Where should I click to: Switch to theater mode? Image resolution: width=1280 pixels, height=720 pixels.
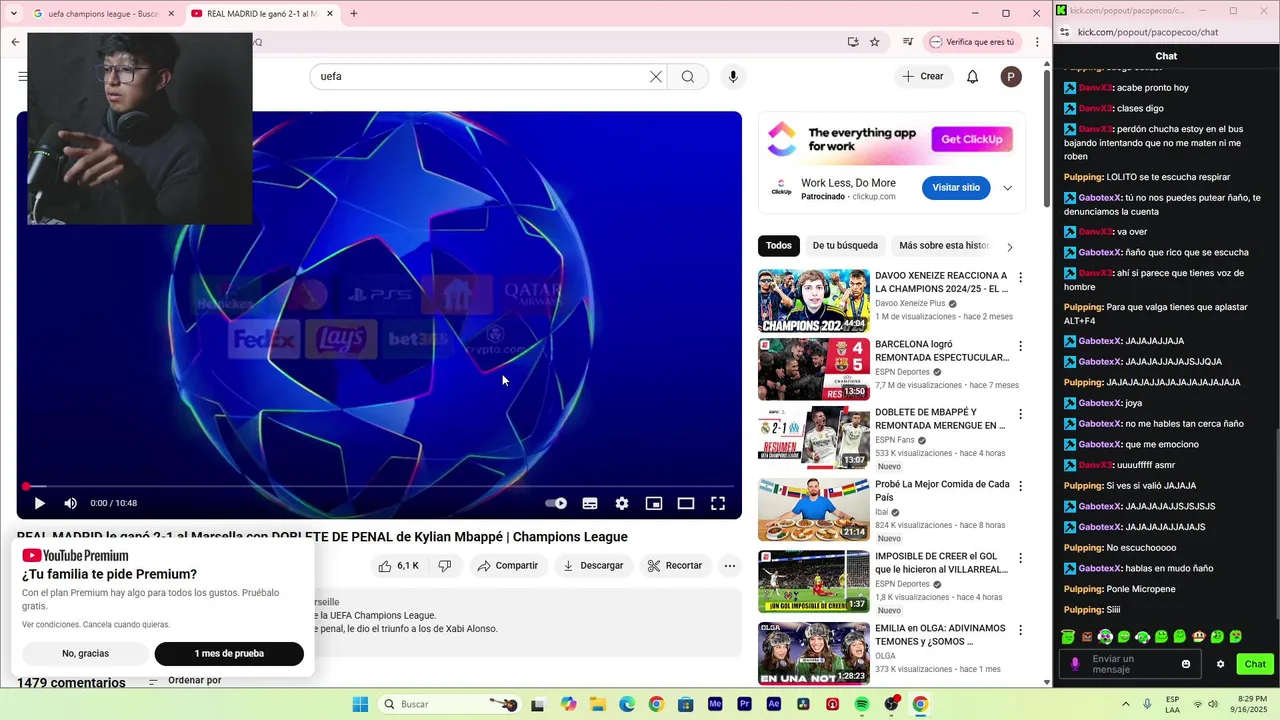pos(686,503)
